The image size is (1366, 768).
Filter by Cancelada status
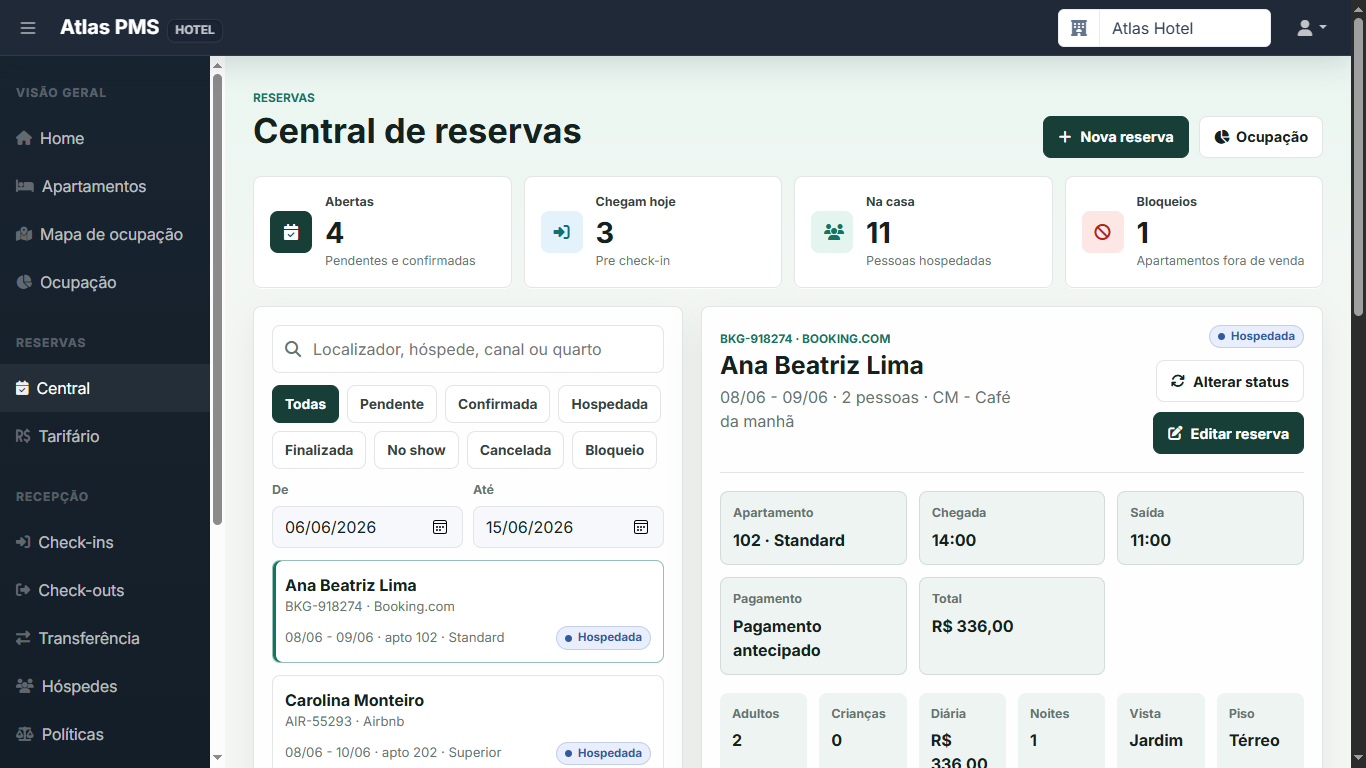(x=515, y=450)
